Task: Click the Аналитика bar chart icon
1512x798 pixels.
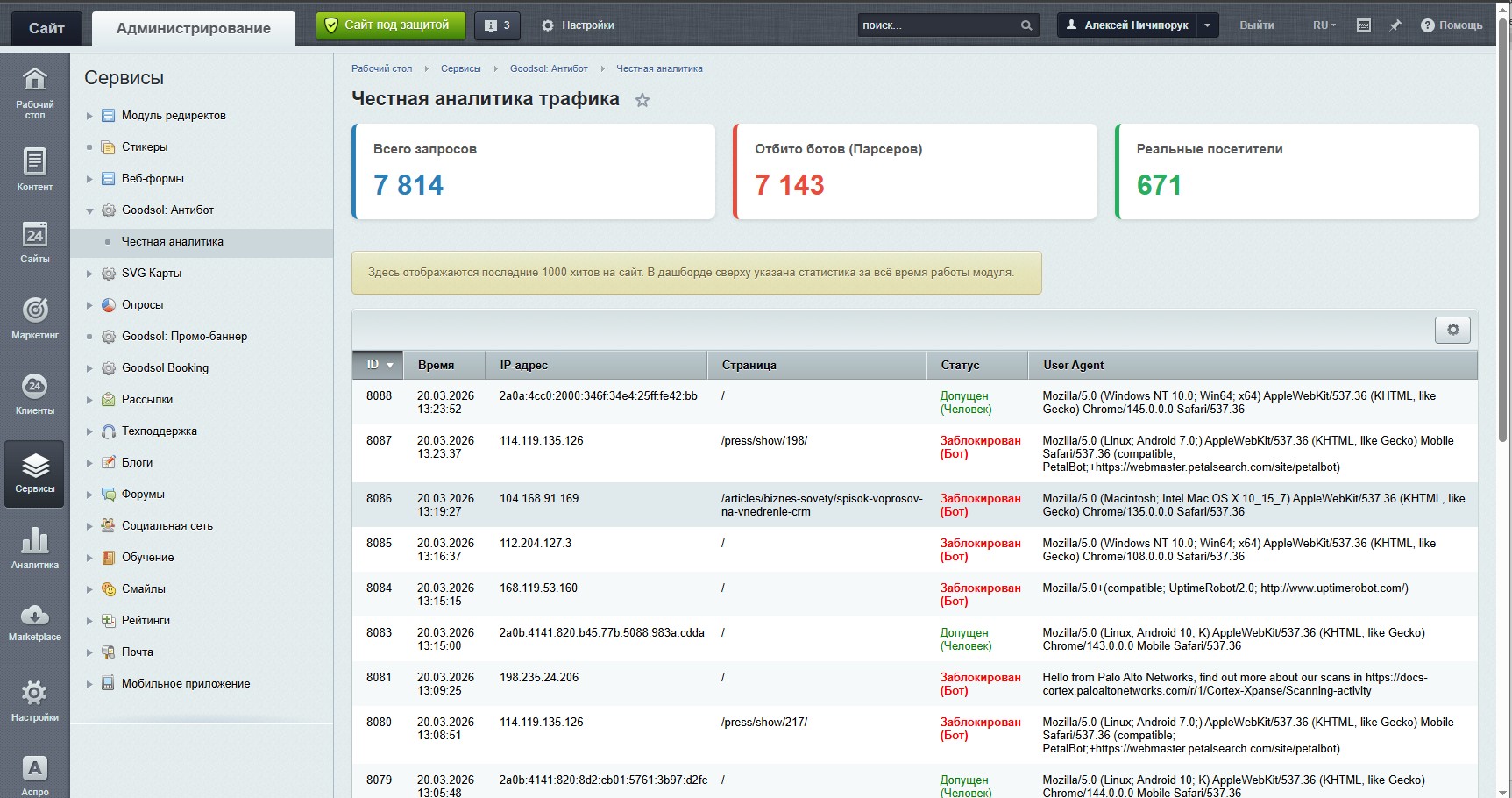Action: (x=34, y=548)
